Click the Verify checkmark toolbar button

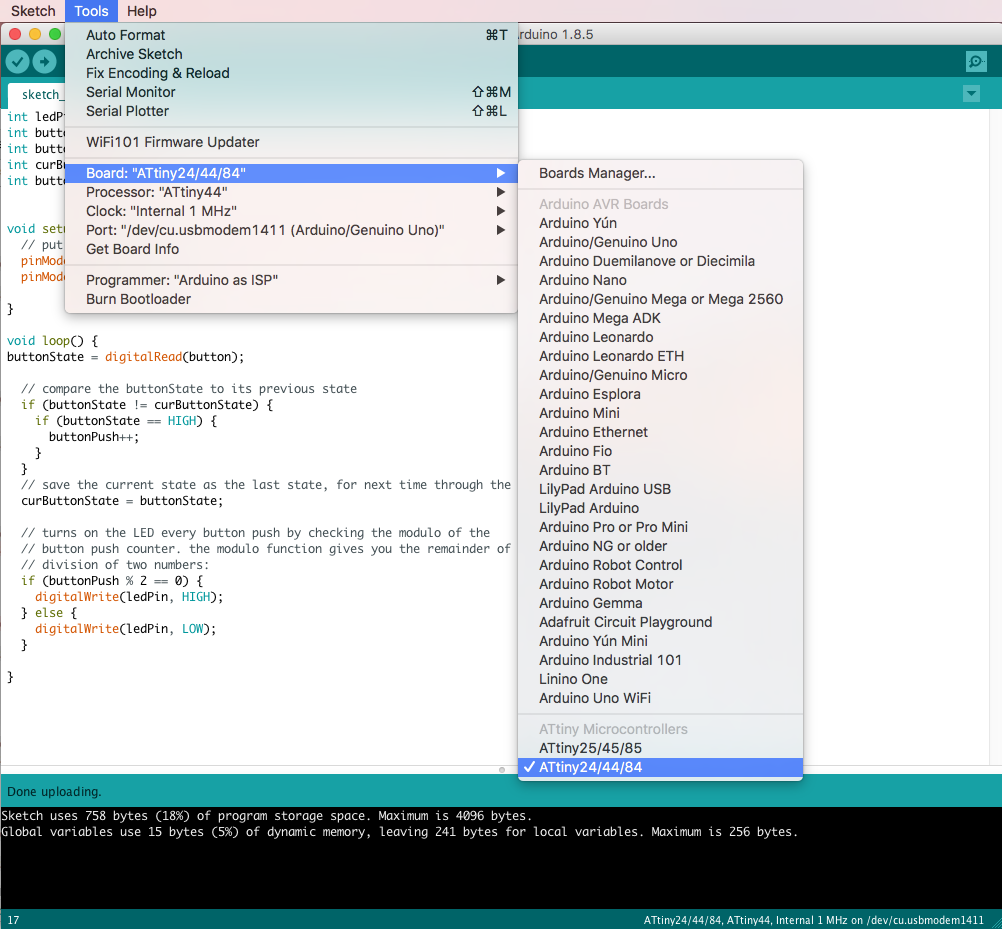[18, 62]
